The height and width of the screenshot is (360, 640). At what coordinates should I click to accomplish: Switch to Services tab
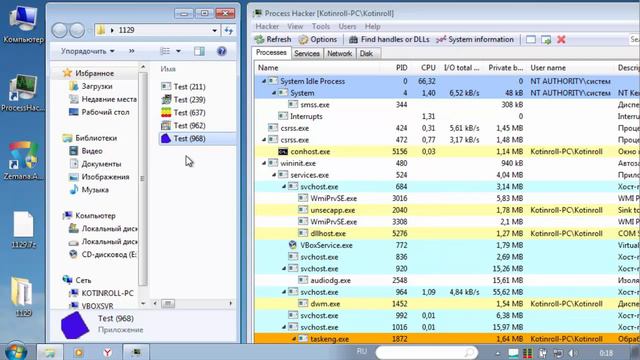(x=307, y=53)
